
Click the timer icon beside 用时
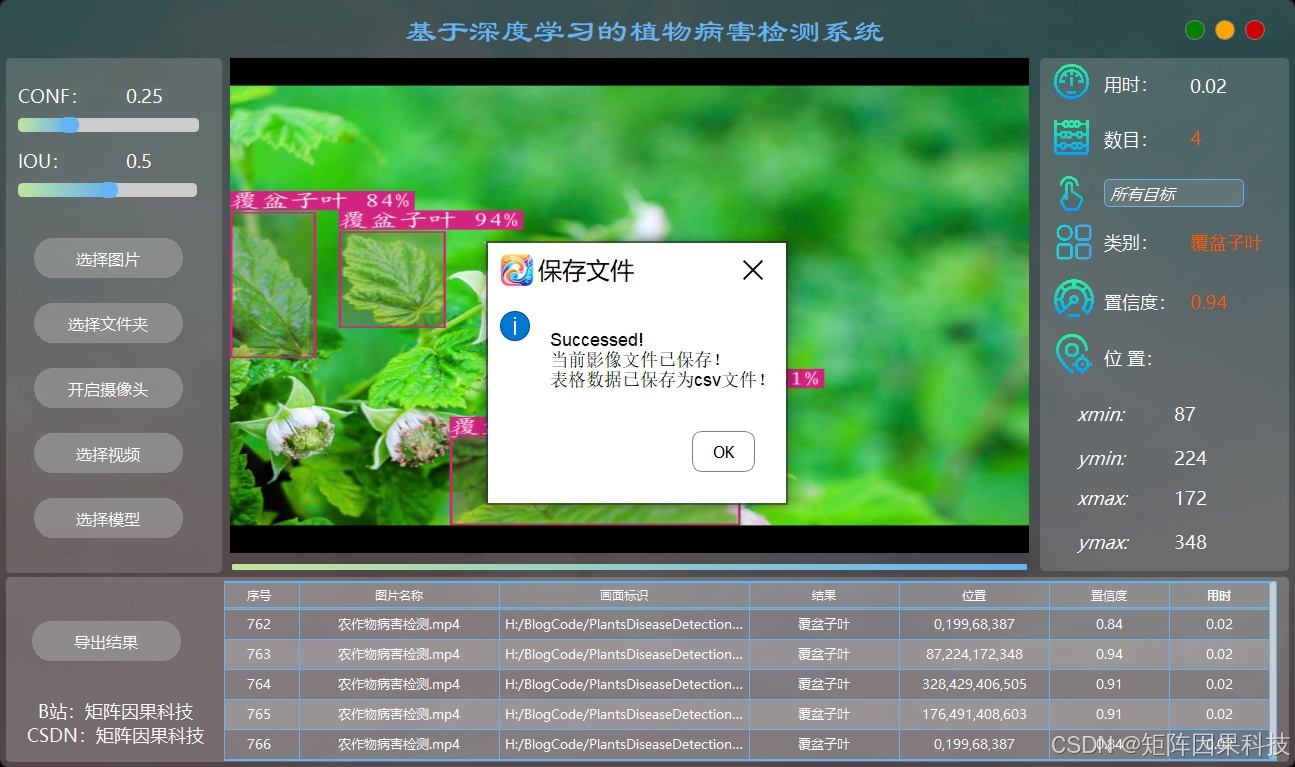point(1072,82)
